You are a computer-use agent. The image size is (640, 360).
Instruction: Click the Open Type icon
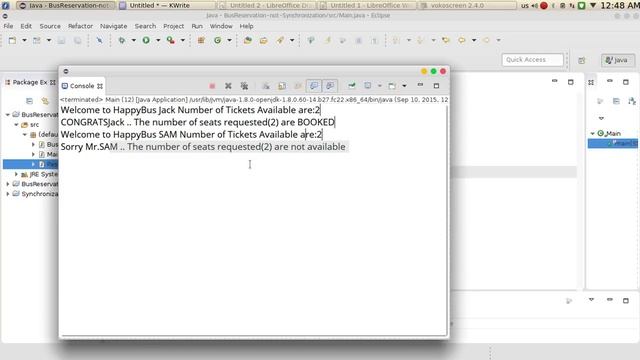point(247,40)
